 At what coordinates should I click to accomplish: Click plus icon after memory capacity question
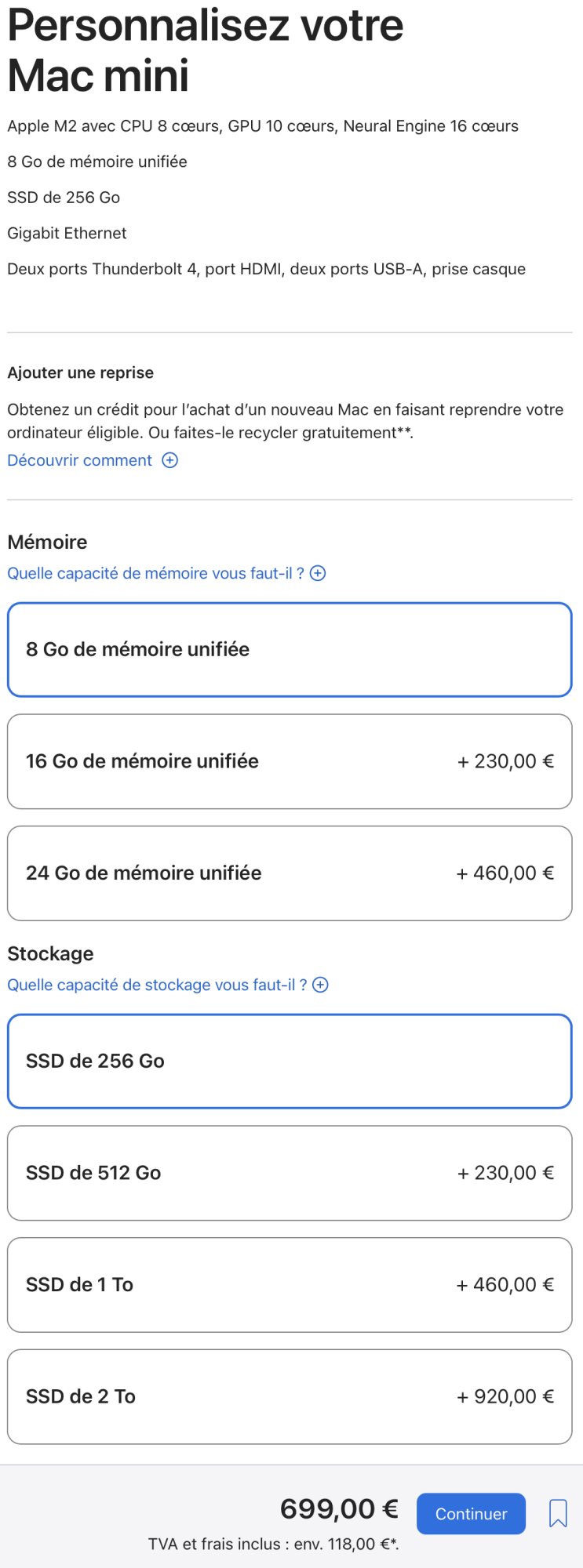coord(318,573)
